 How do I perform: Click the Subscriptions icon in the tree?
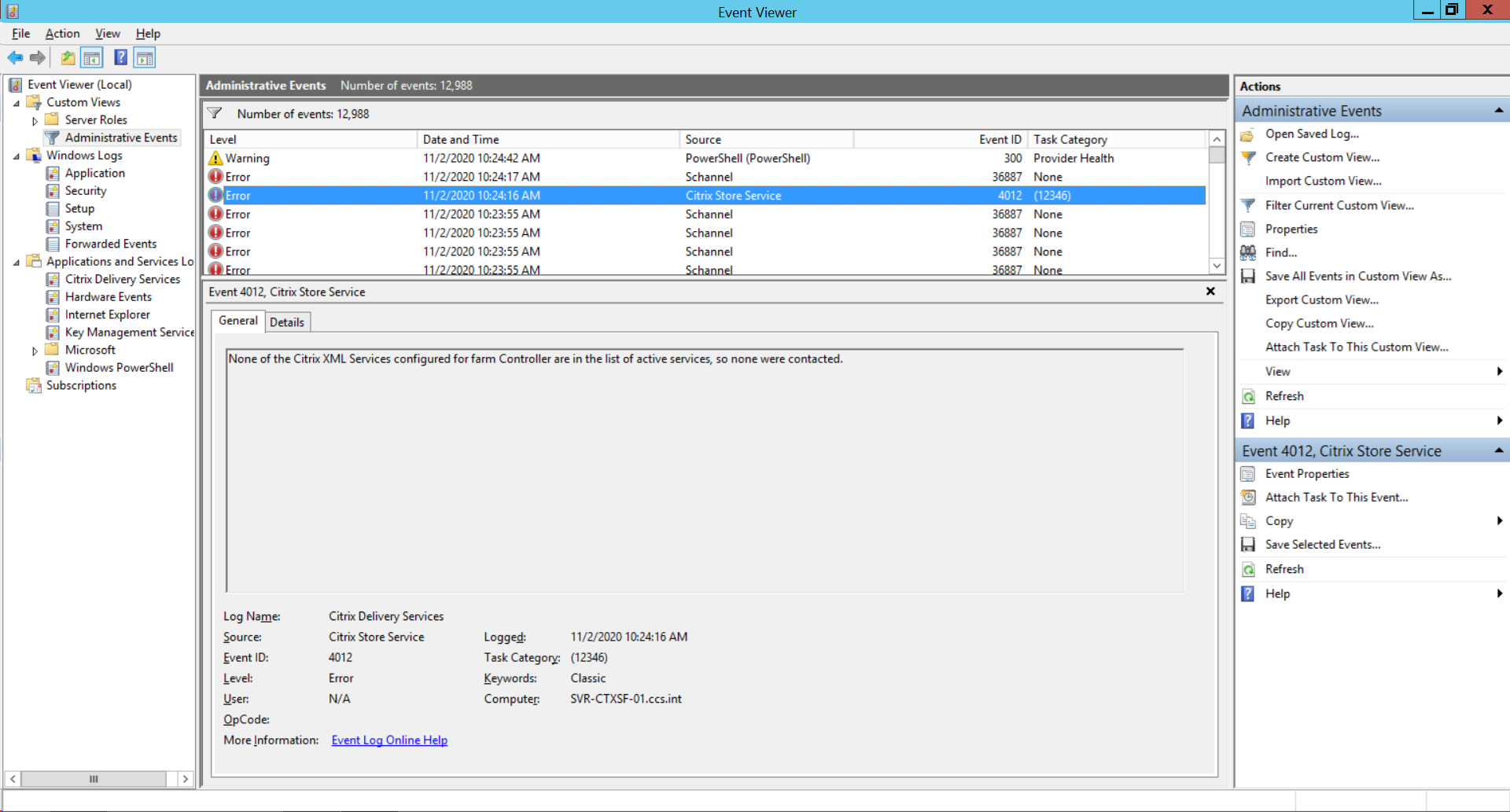pyautogui.click(x=34, y=385)
